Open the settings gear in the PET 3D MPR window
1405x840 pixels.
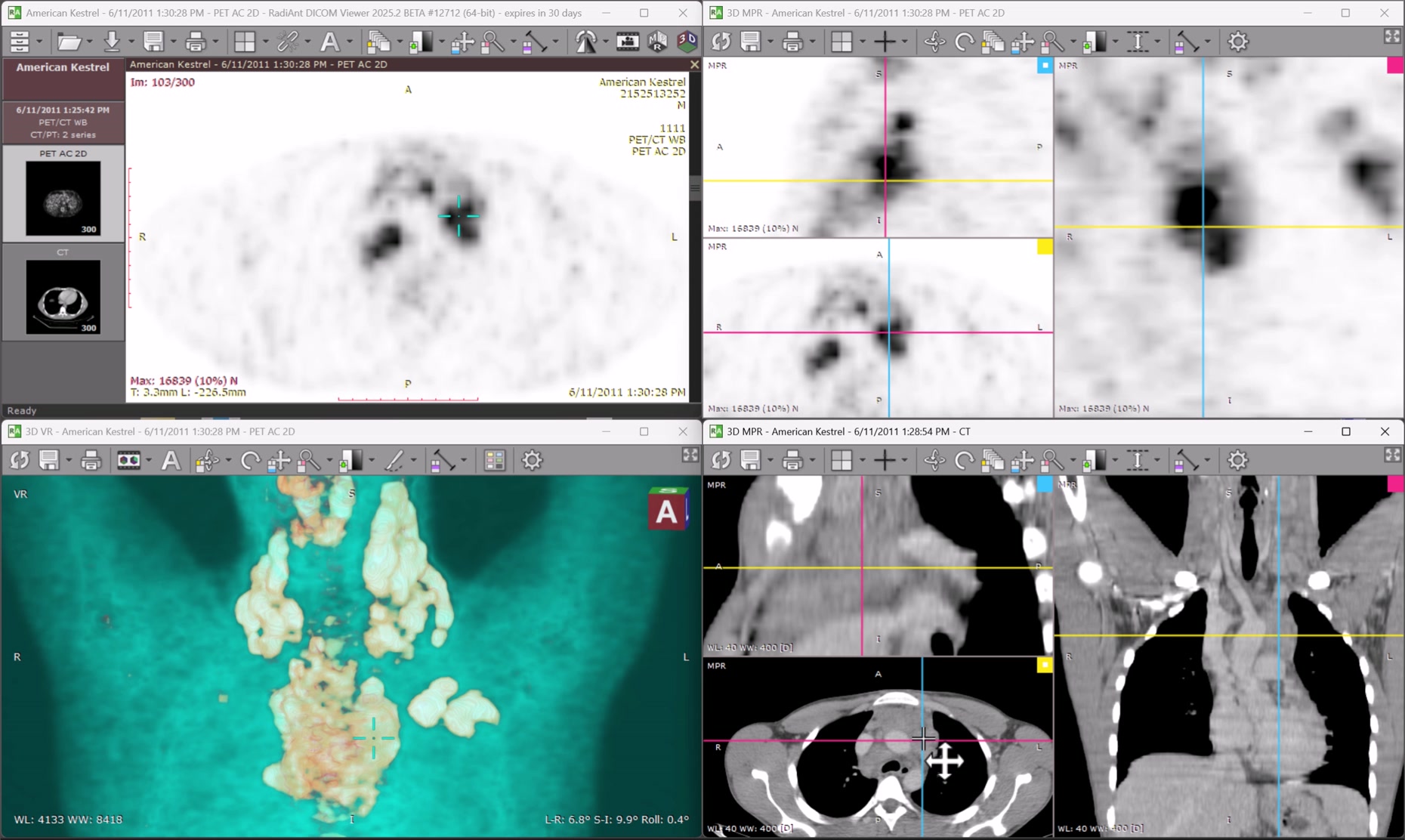1237,42
